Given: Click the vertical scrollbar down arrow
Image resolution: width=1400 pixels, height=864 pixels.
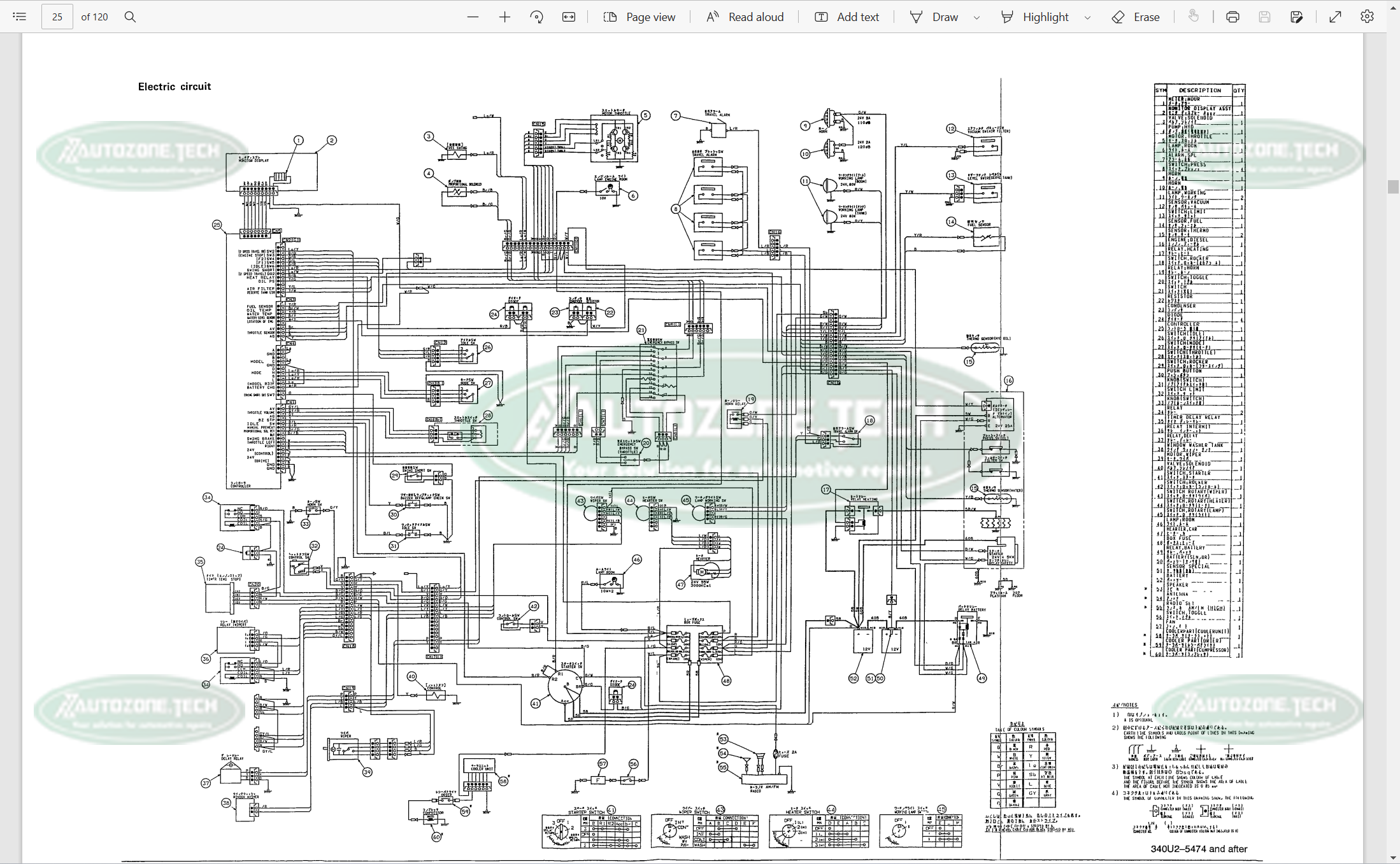Looking at the screenshot, I should [1393, 858].
